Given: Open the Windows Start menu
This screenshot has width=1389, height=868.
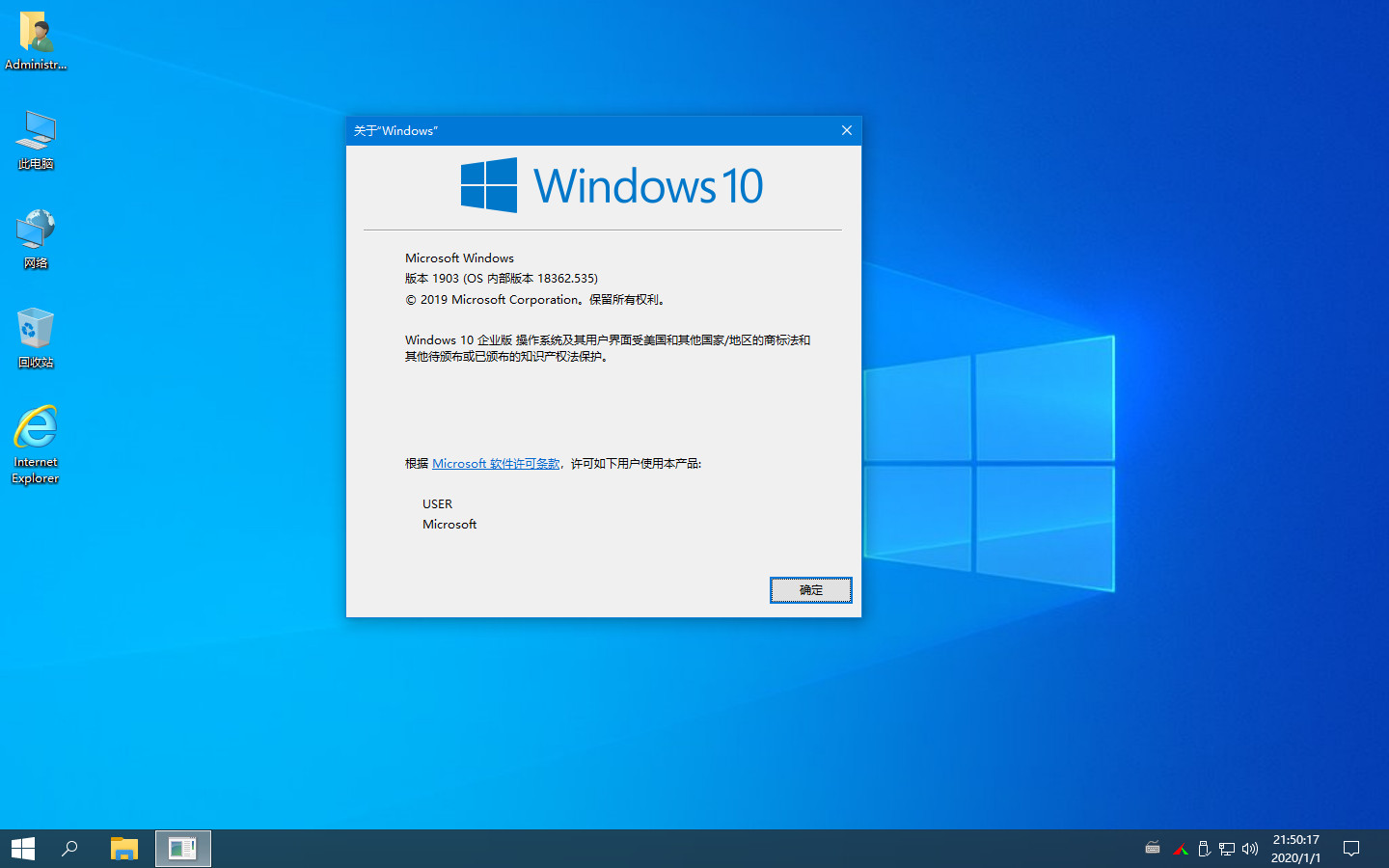Looking at the screenshot, I should click(x=23, y=849).
